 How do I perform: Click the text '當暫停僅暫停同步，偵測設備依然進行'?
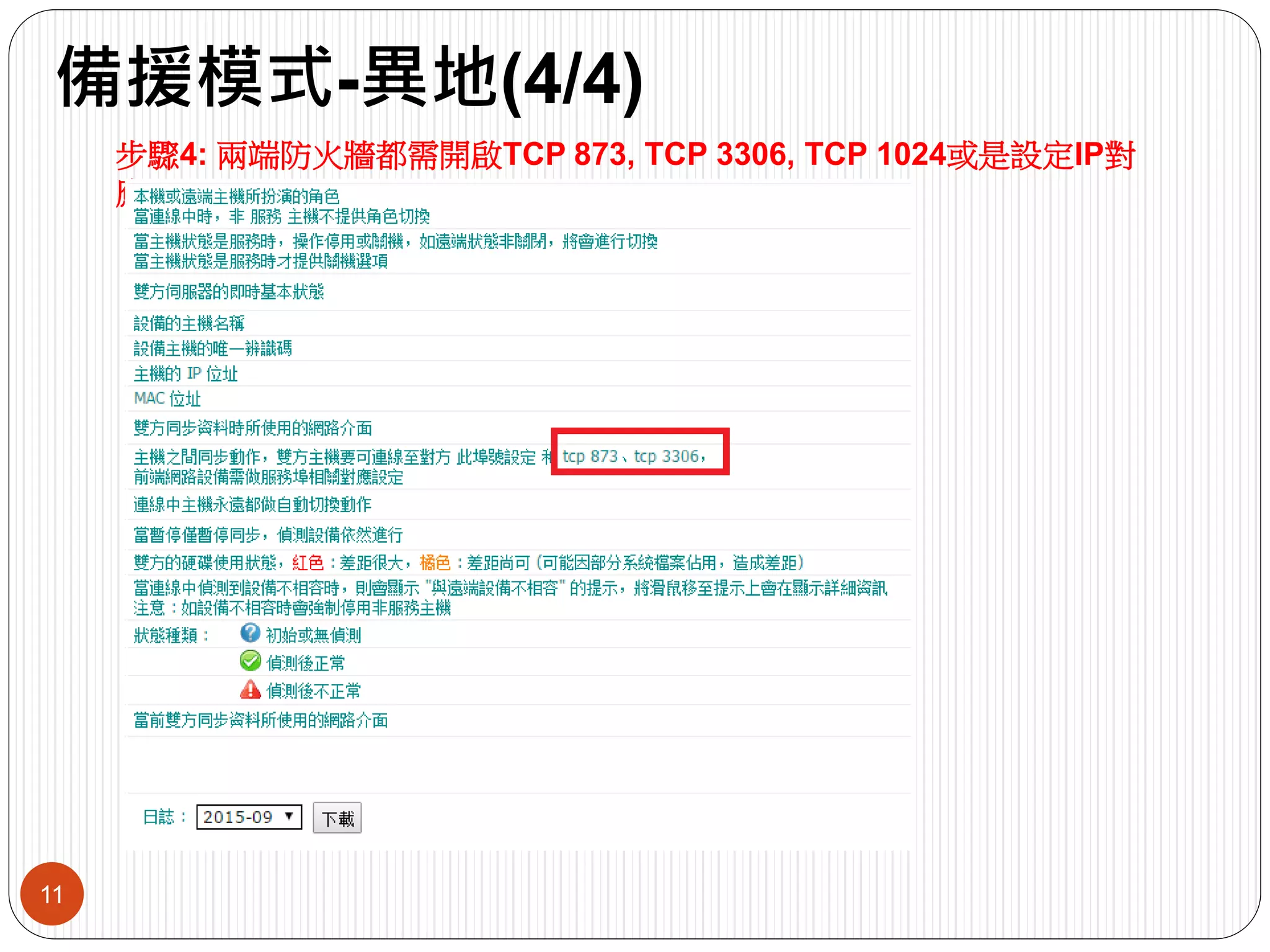(x=269, y=535)
